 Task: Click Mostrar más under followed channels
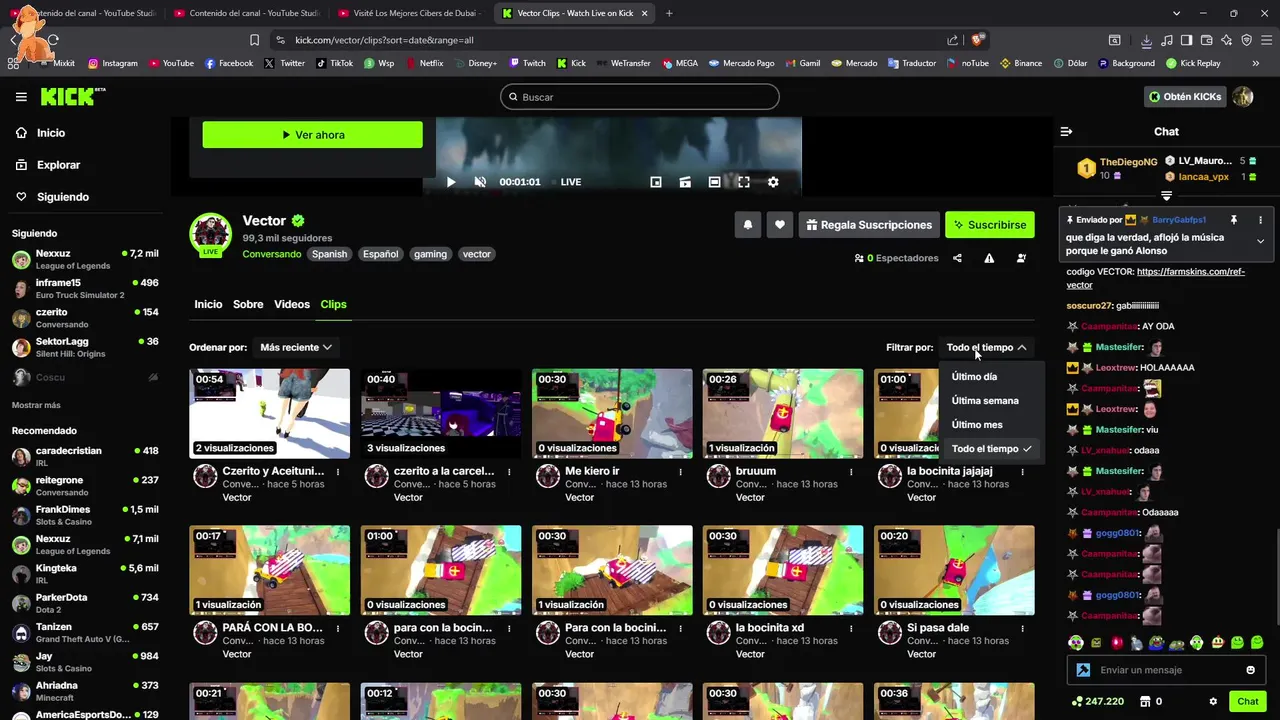point(36,405)
